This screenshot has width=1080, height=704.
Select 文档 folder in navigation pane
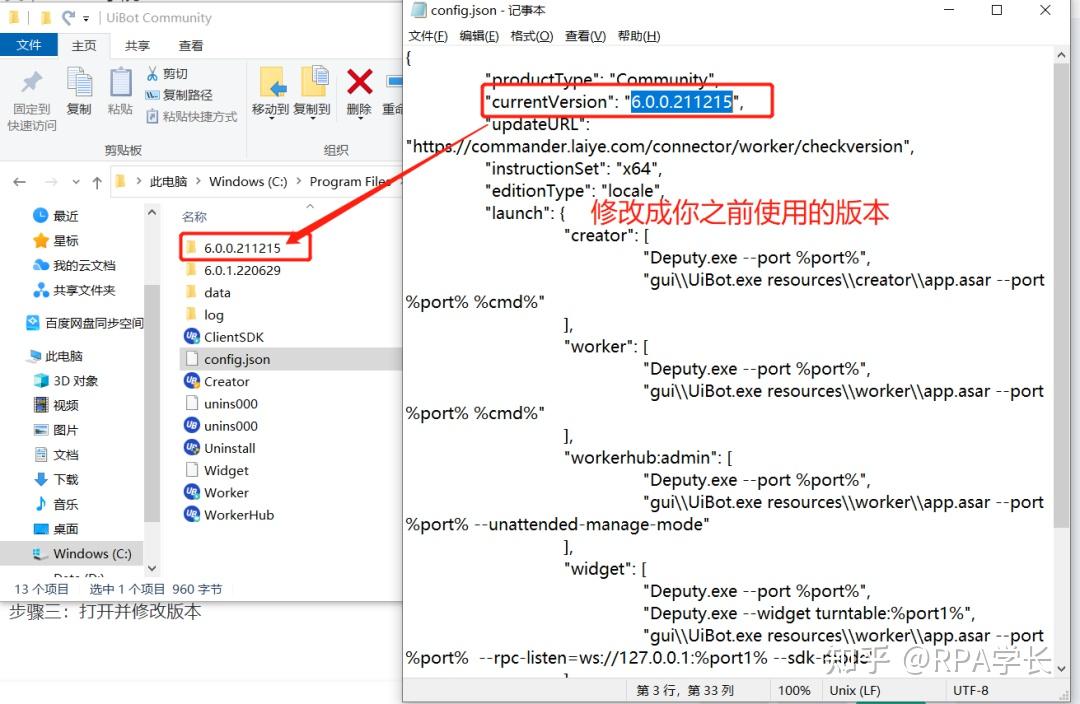[56, 455]
